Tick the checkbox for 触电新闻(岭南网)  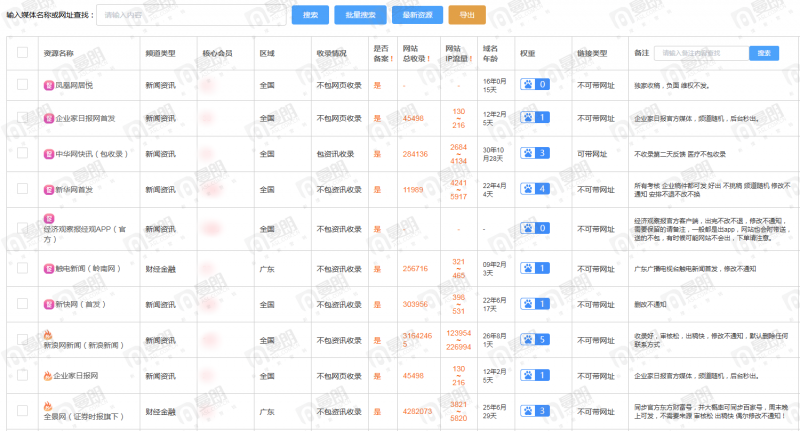pos(22,268)
